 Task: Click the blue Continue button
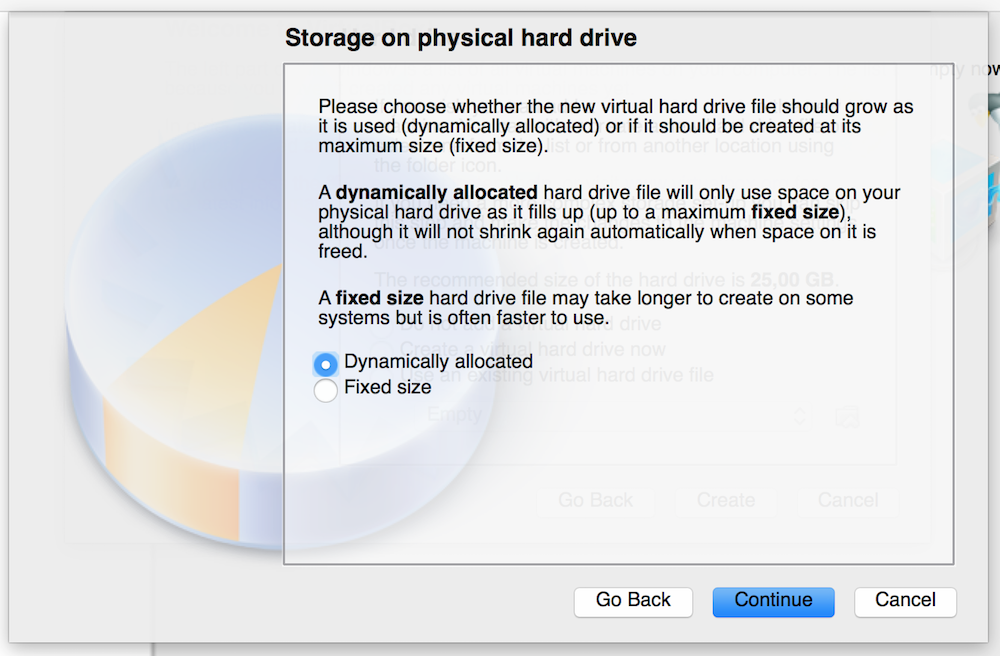click(773, 602)
